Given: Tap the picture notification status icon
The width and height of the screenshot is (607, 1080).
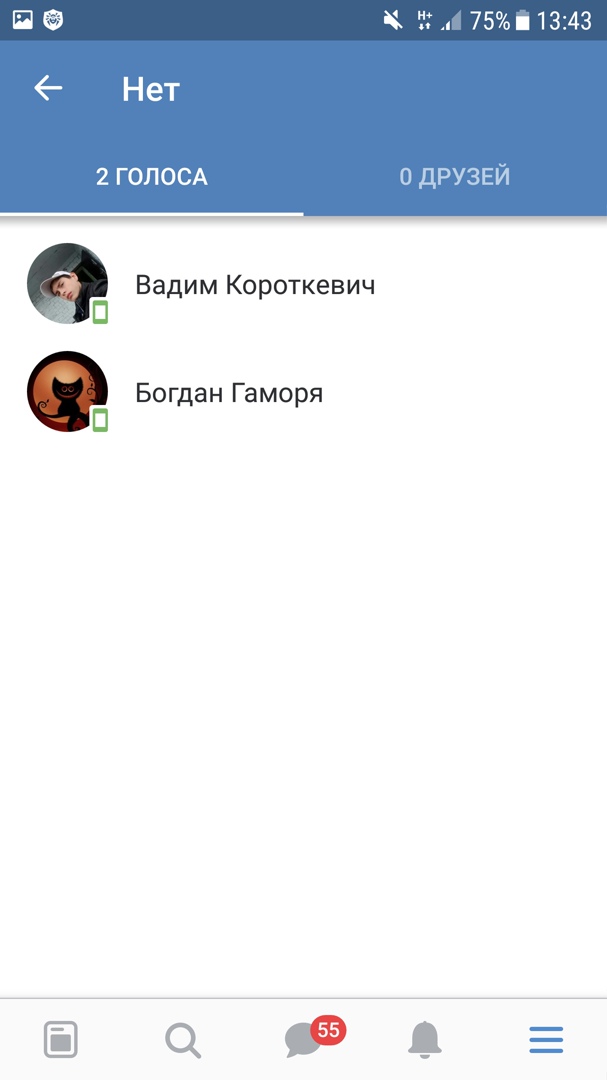Looking at the screenshot, I should click(x=22, y=21).
